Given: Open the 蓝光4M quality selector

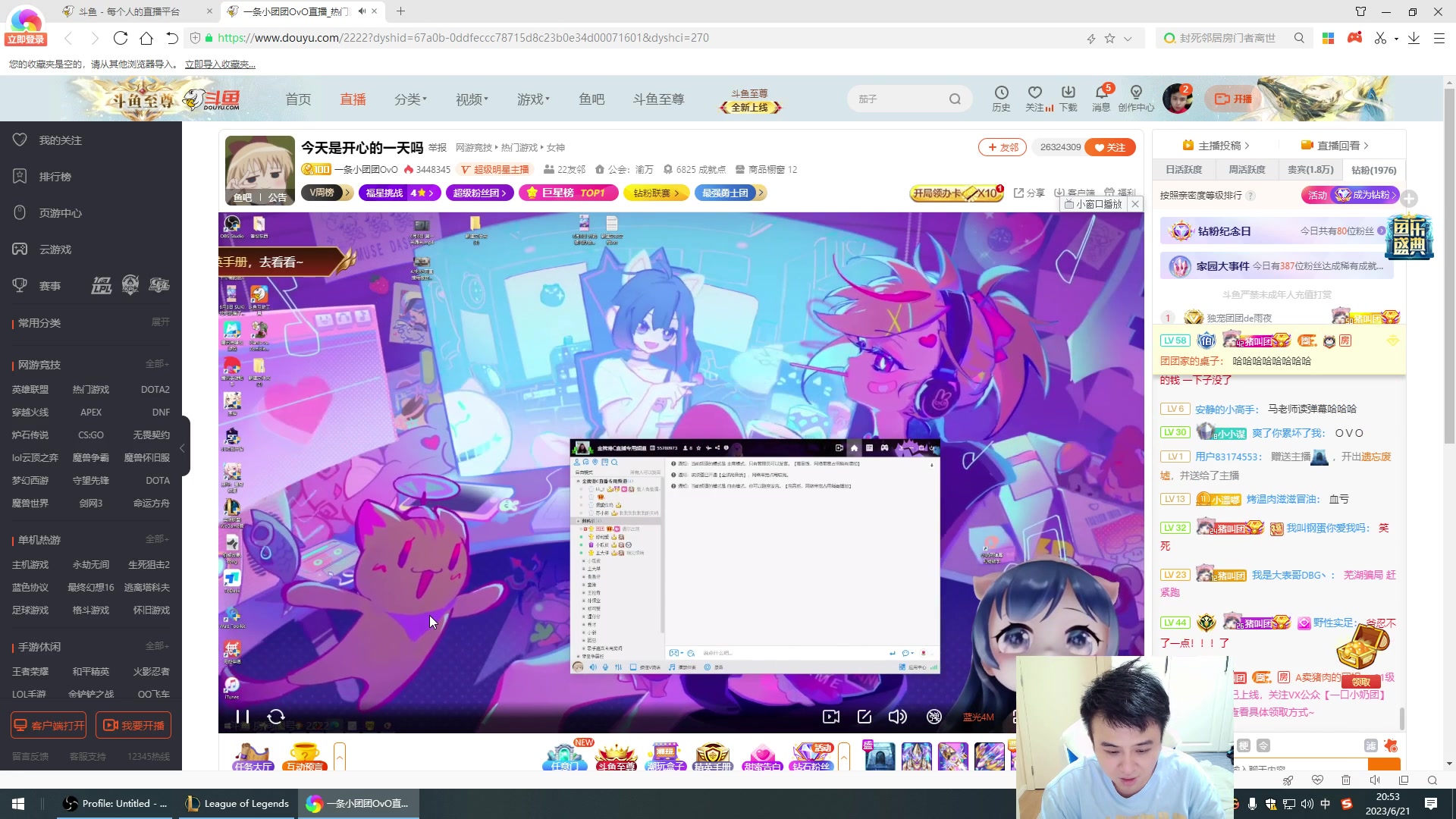Looking at the screenshot, I should 978,717.
